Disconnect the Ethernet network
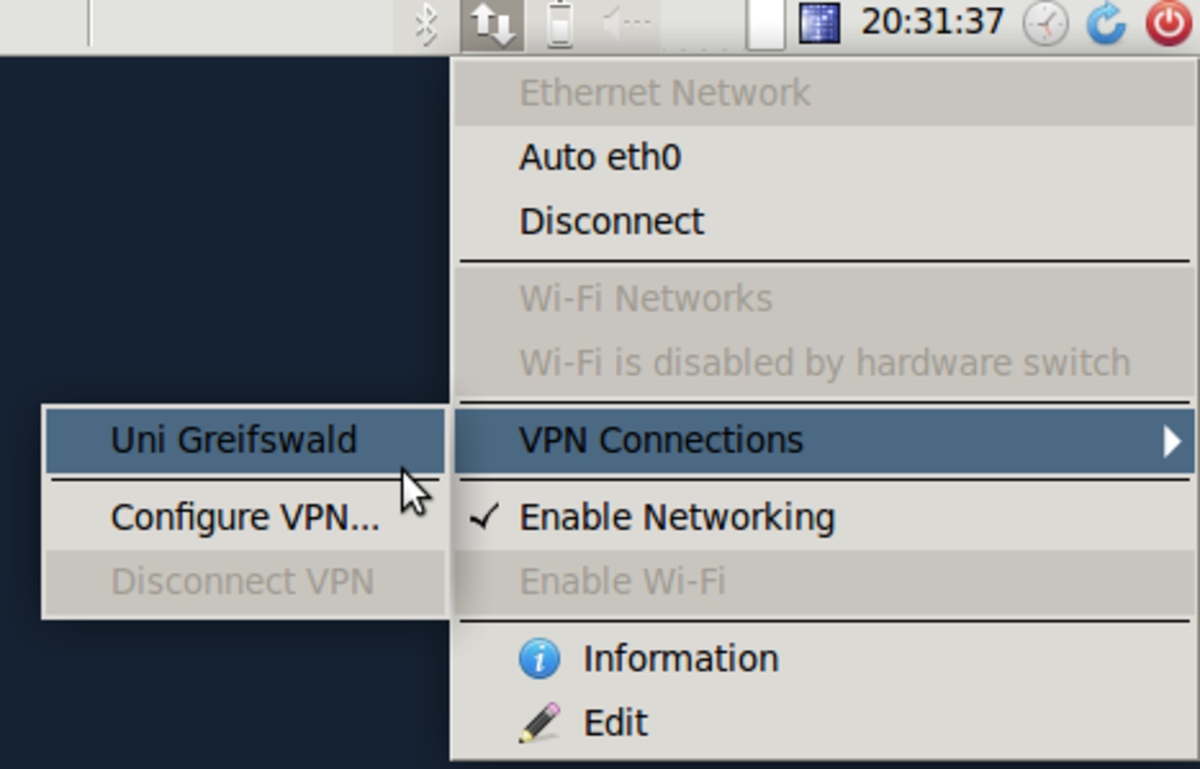The width and height of the screenshot is (1200, 769). 611,221
